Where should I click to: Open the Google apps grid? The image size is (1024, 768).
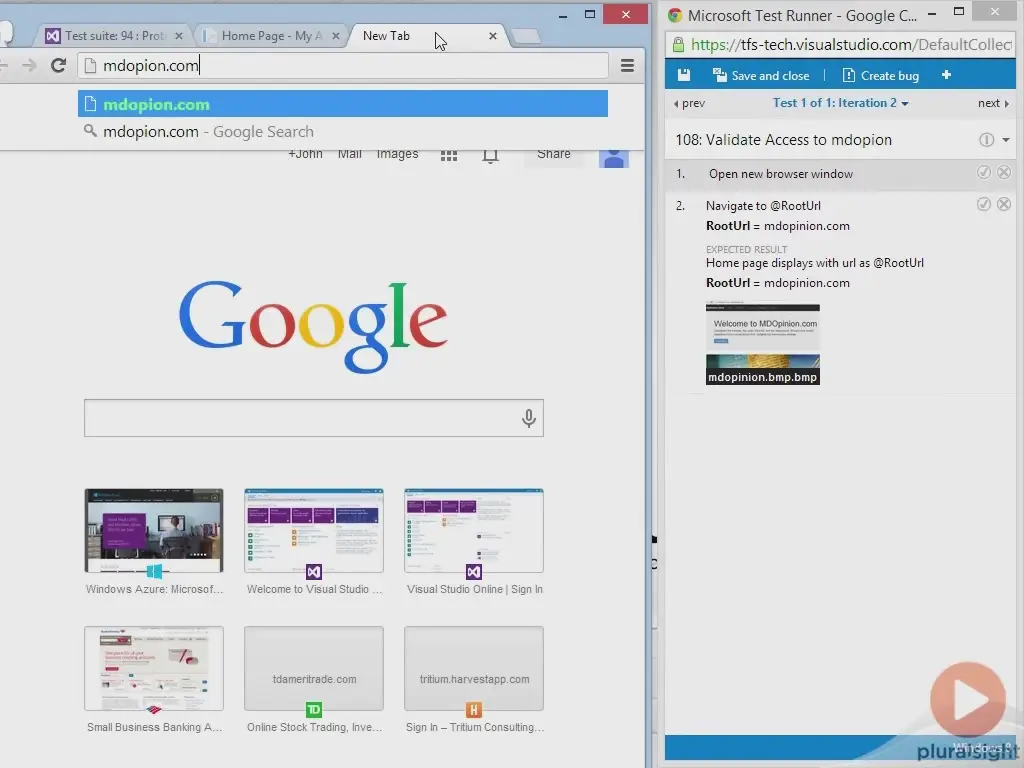point(449,155)
